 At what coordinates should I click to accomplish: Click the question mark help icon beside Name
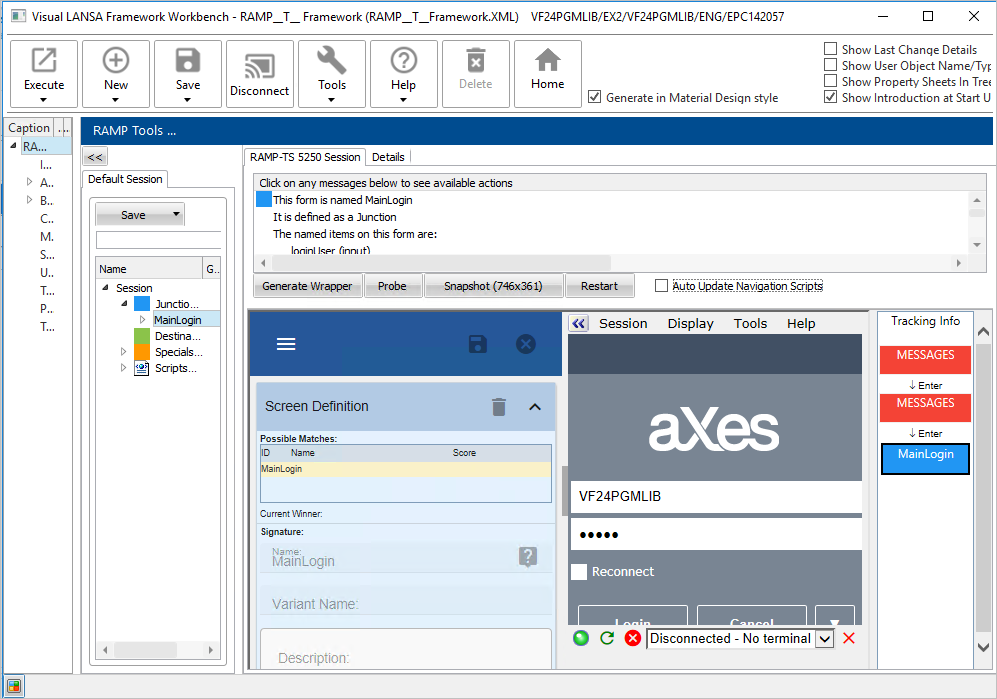pyautogui.click(x=528, y=557)
